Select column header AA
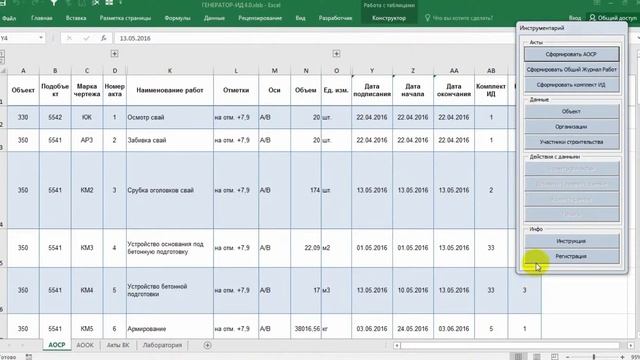This screenshot has width=640, height=360. [454, 71]
